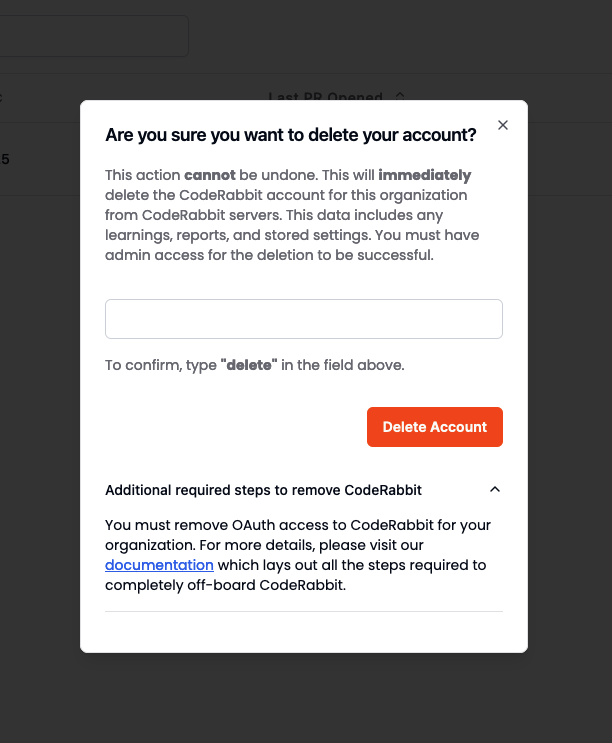Screen dimensions: 612x743
Task: Click the Last PR Opened column header
Action: point(325,97)
